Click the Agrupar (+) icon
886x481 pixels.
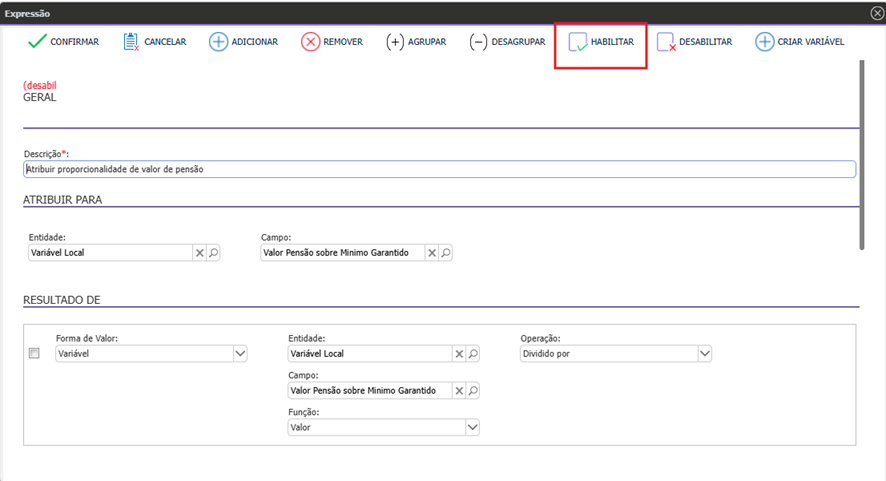pos(396,42)
